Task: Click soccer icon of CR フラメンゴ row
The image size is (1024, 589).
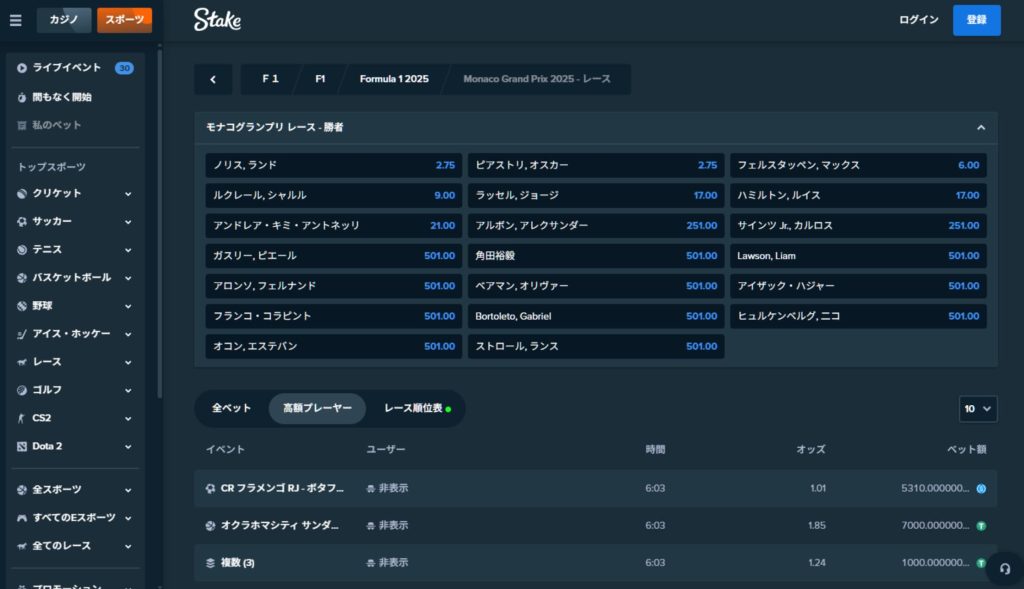Action: [210, 488]
